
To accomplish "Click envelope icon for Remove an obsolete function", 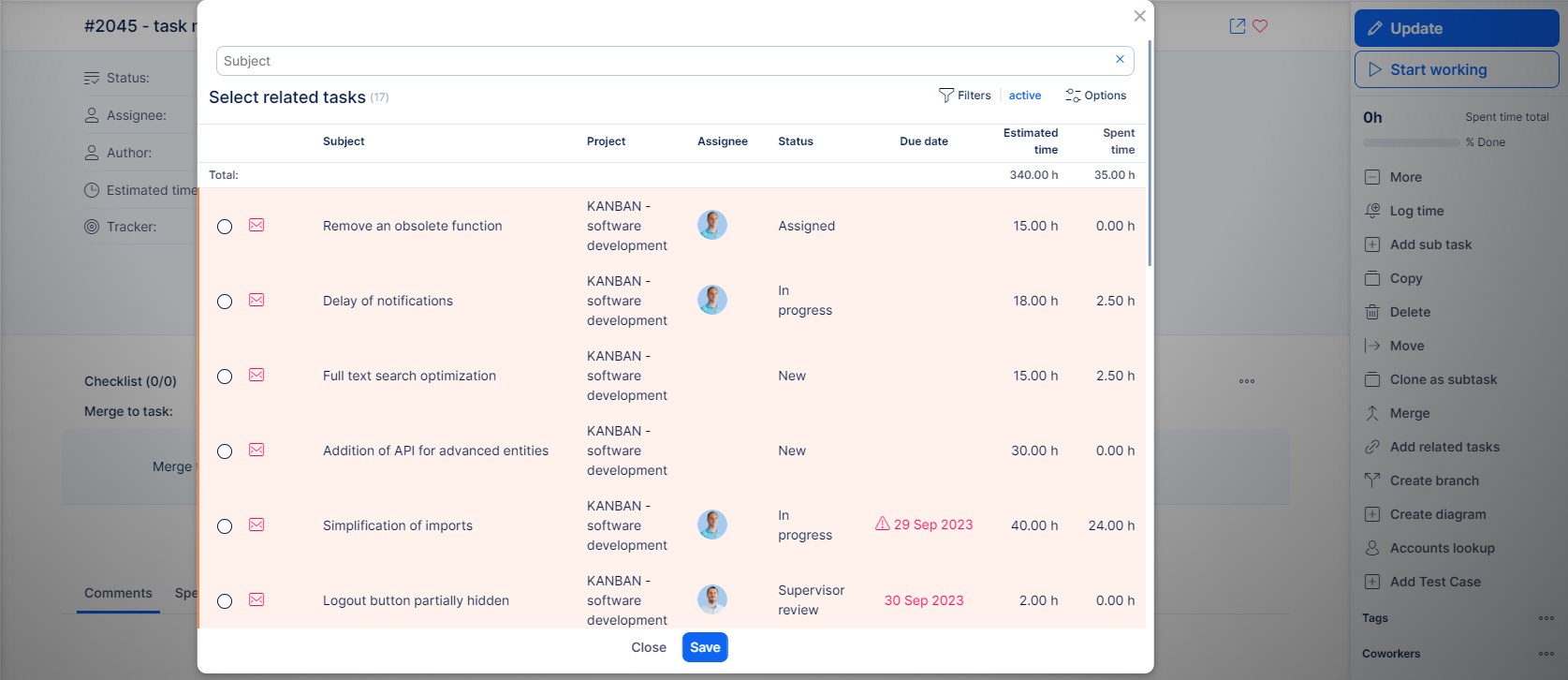I will coord(256,226).
